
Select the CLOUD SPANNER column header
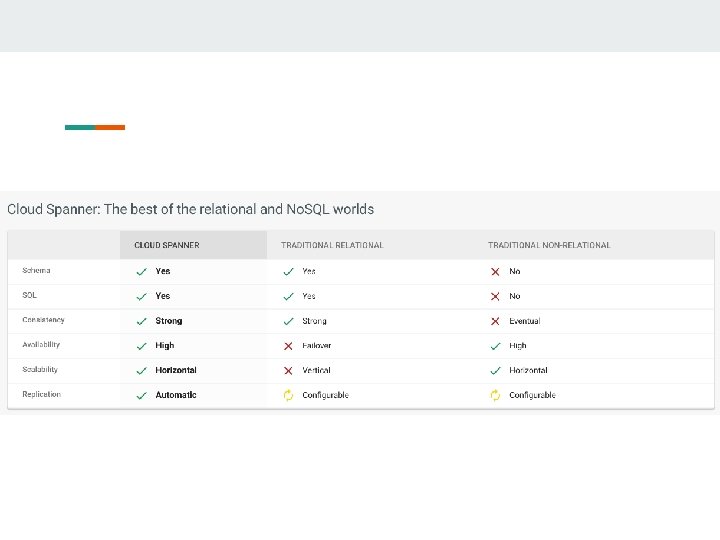tap(167, 245)
